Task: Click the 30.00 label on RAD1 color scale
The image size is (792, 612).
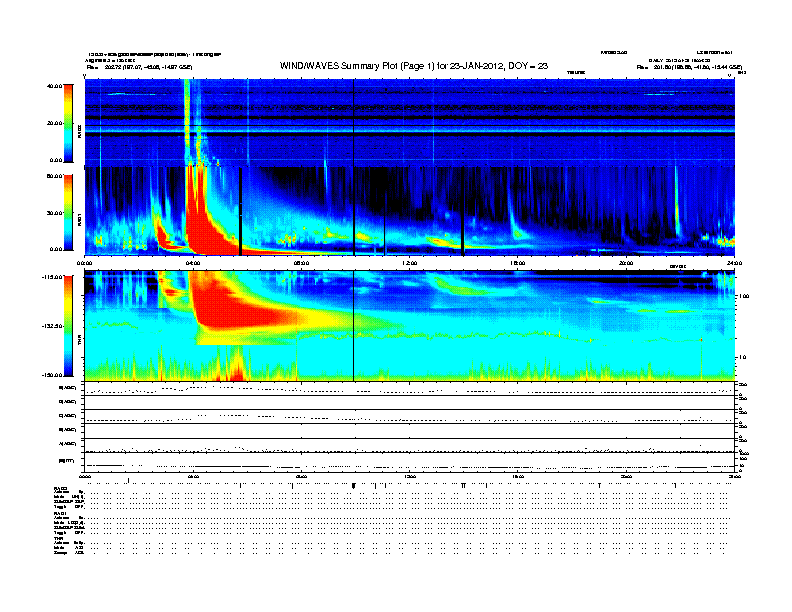Action: tap(55, 213)
